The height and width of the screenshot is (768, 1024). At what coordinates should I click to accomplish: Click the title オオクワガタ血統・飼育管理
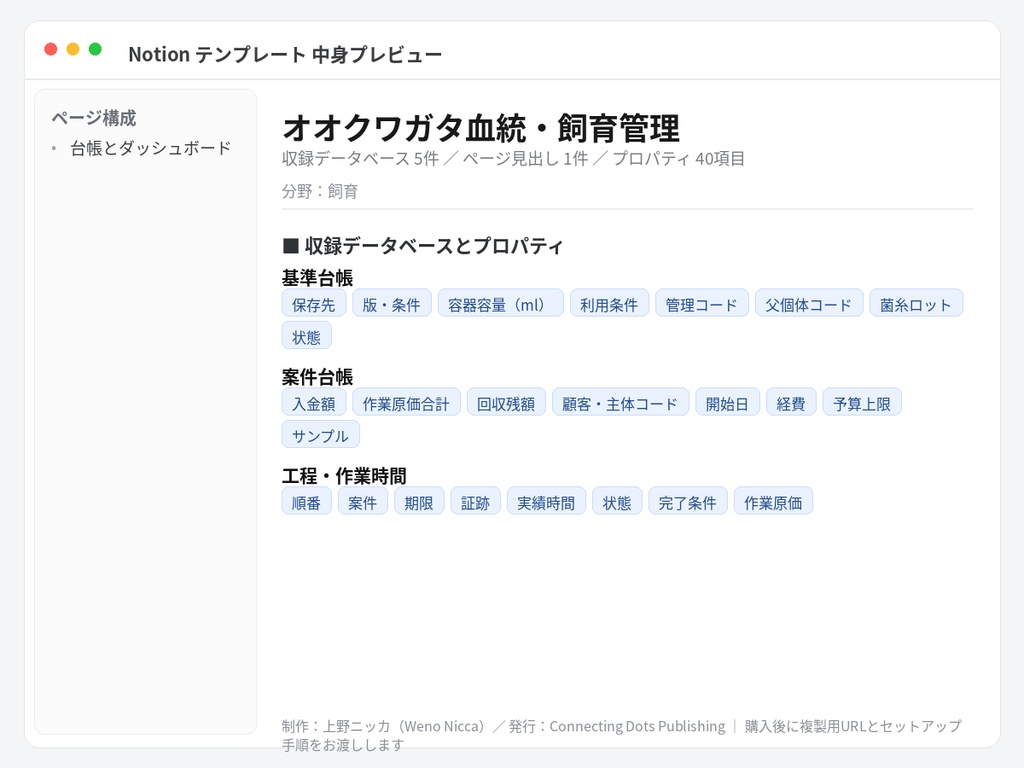(x=481, y=128)
